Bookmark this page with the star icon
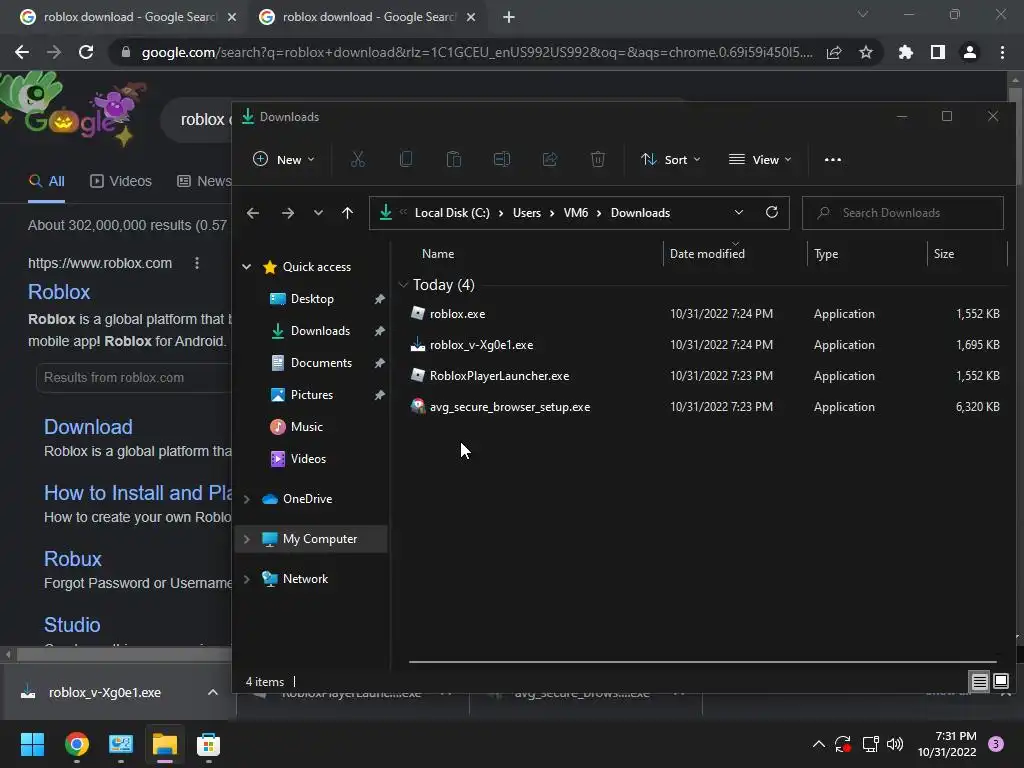Image resolution: width=1024 pixels, height=768 pixels. (x=866, y=52)
